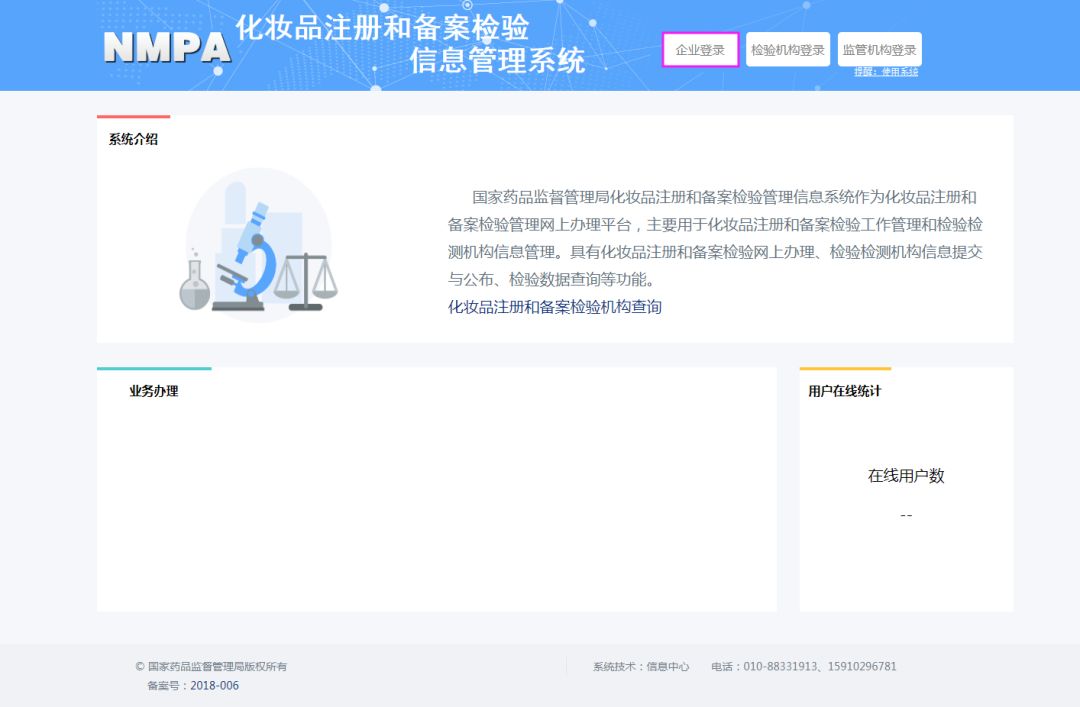Click the 系统技术：信息中心 footer text
The height and width of the screenshot is (707, 1080).
640,666
